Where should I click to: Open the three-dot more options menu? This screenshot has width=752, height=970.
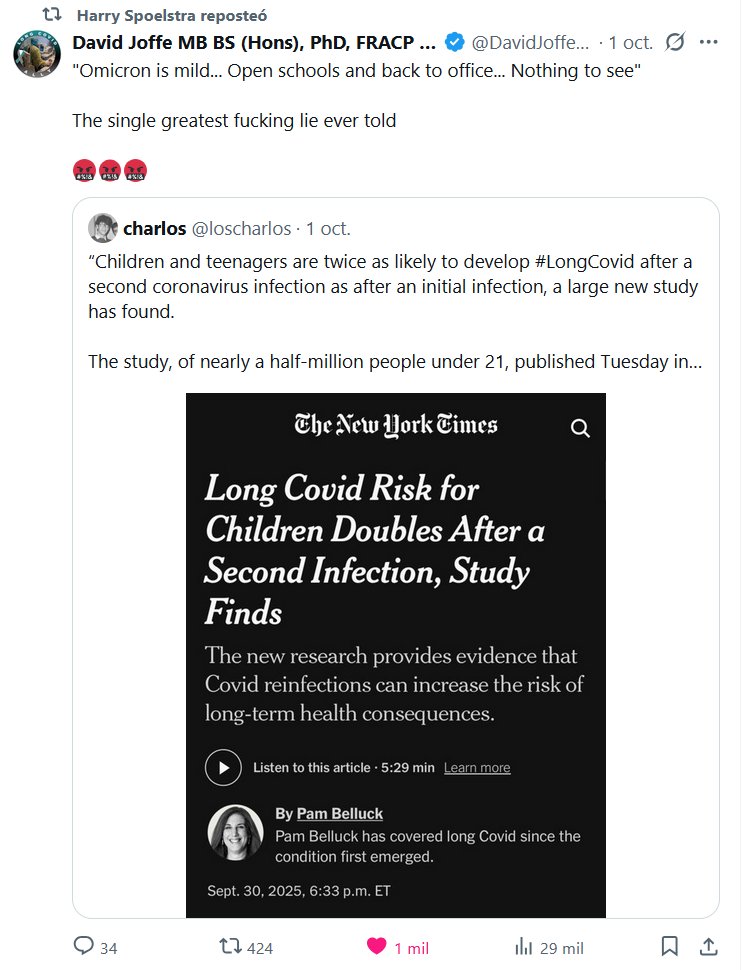pos(708,42)
